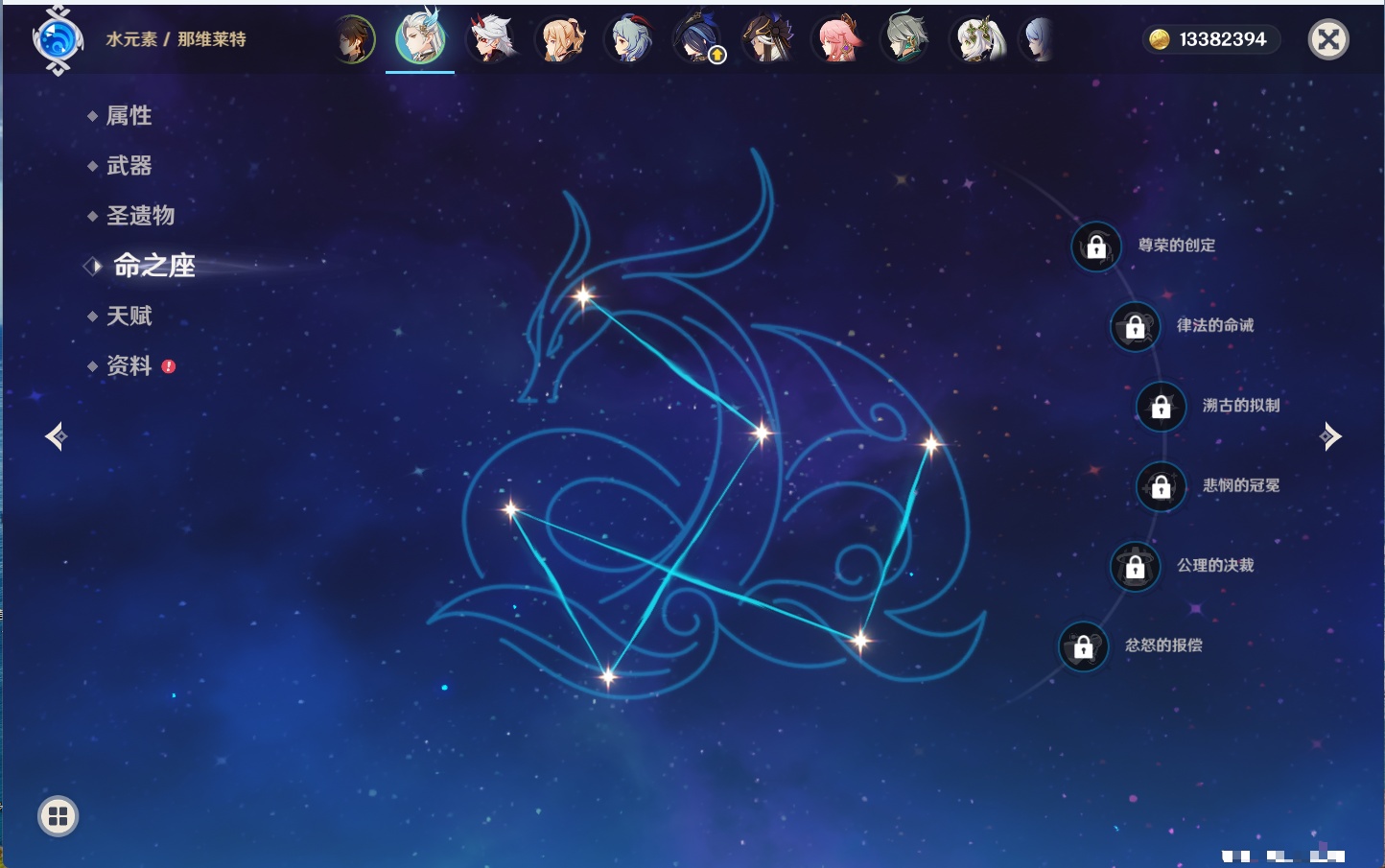Click the lock icon for 忿怒的报偿
The width and height of the screenshot is (1385, 868).
pyautogui.click(x=1083, y=646)
